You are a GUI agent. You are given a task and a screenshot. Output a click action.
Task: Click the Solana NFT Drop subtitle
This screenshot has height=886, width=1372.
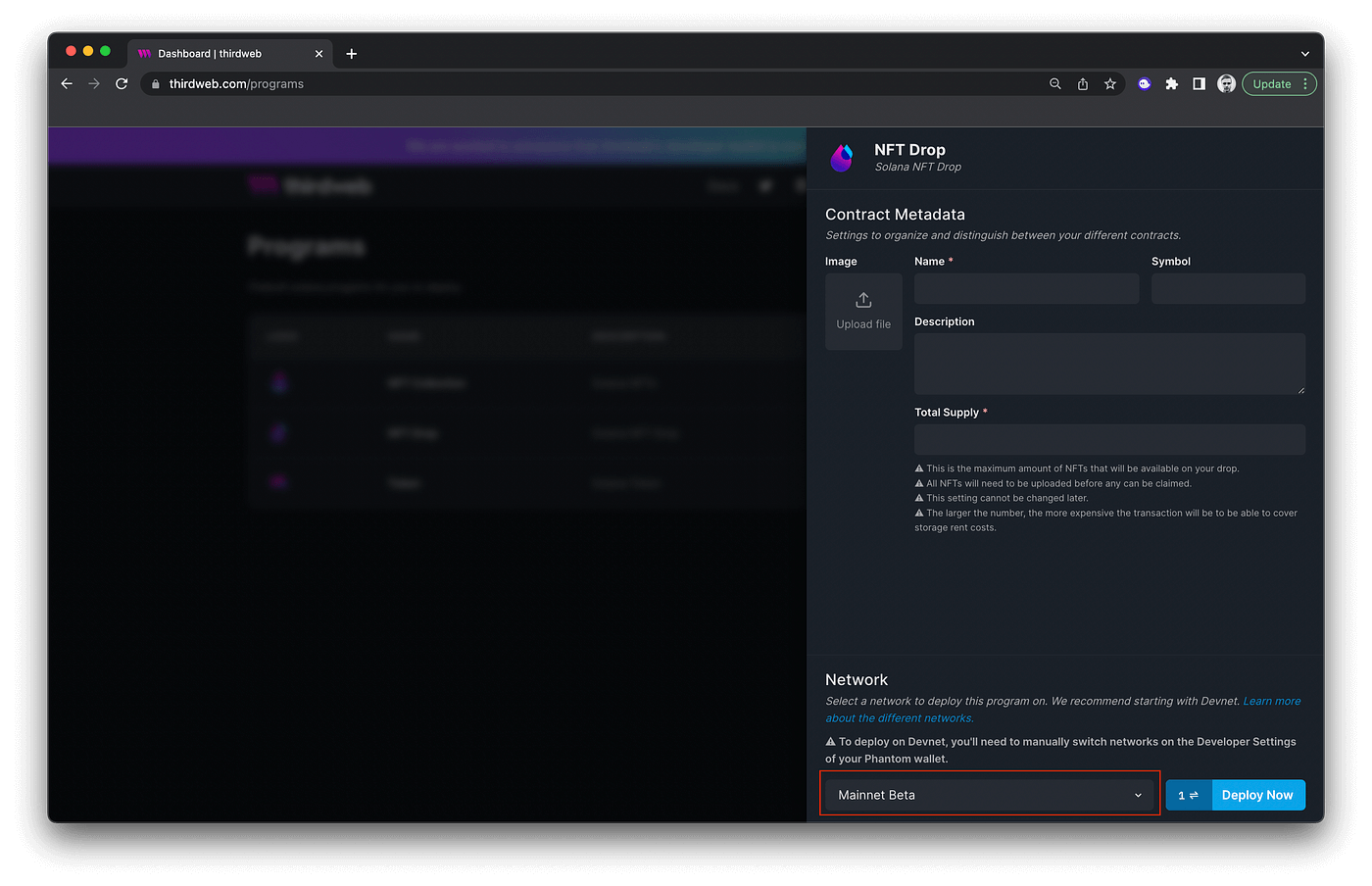click(x=918, y=168)
